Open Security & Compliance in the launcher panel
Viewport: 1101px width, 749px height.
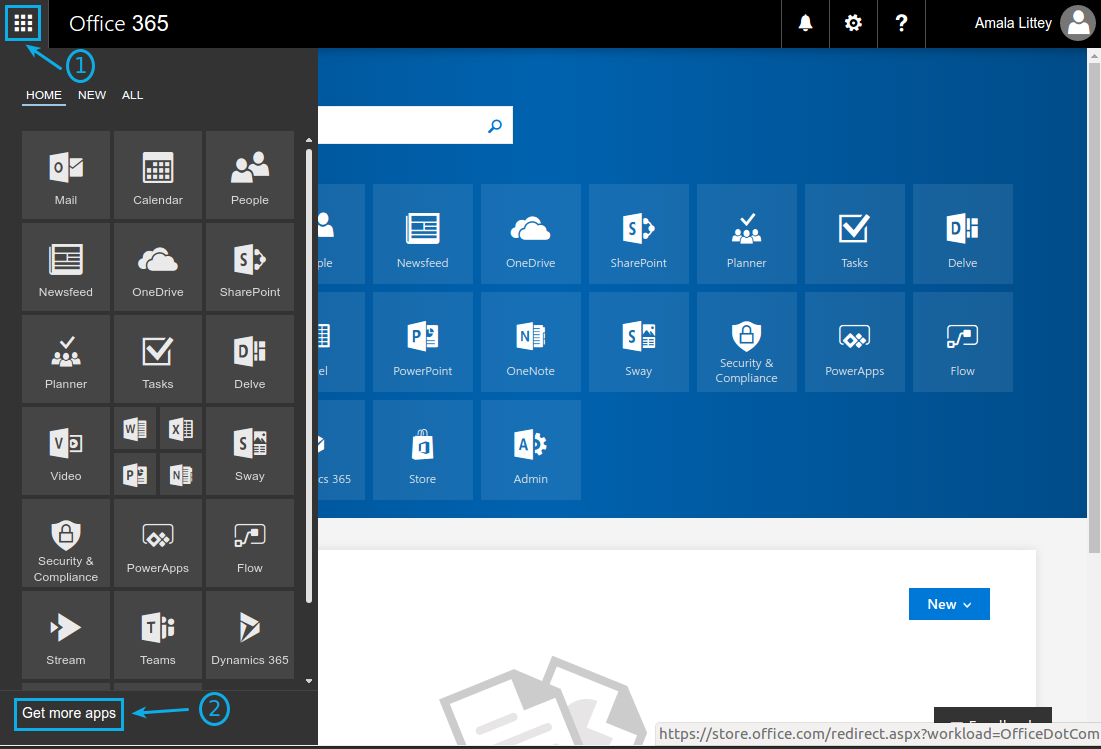(x=66, y=543)
